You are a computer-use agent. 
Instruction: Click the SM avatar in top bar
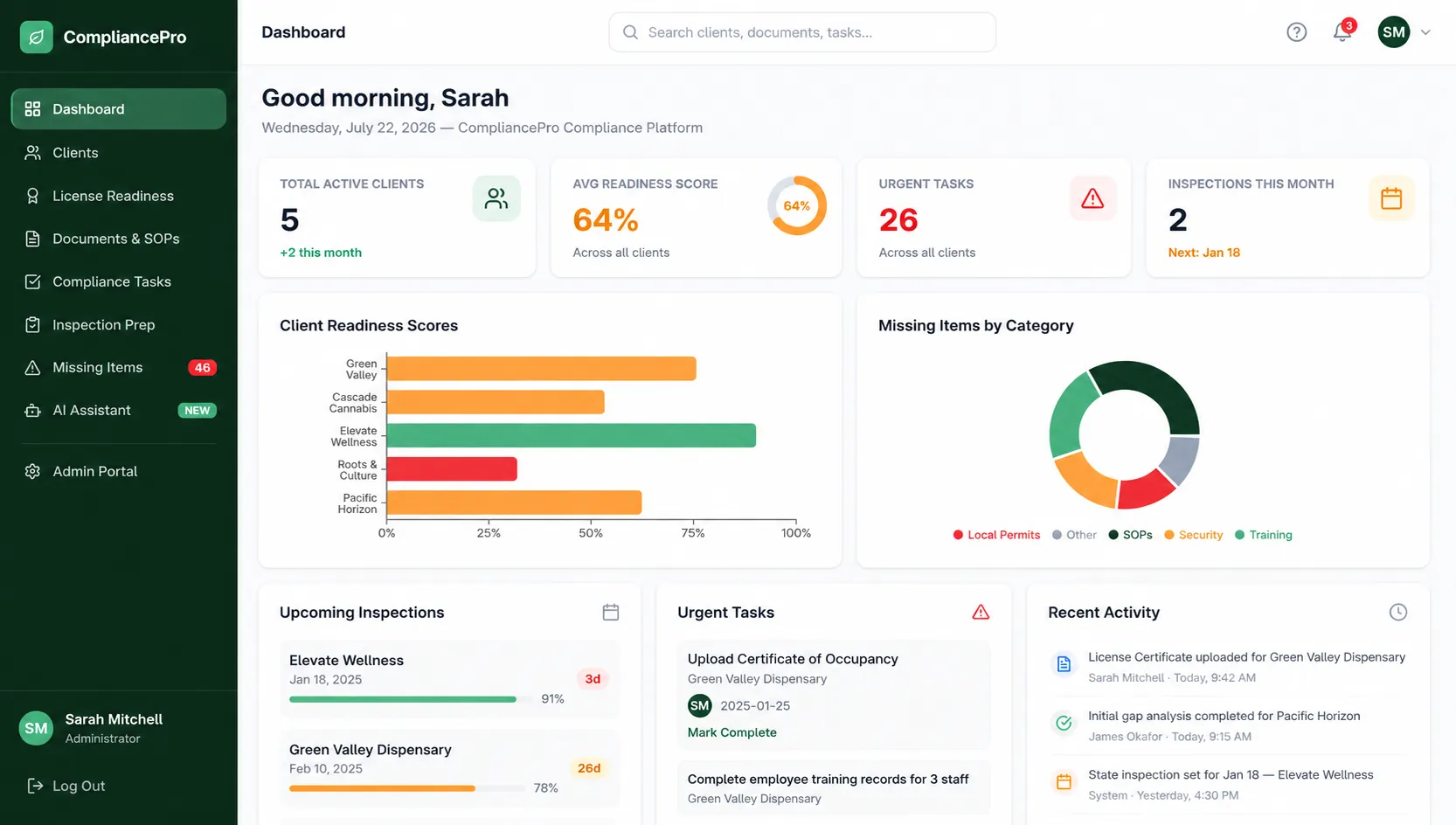click(1394, 32)
